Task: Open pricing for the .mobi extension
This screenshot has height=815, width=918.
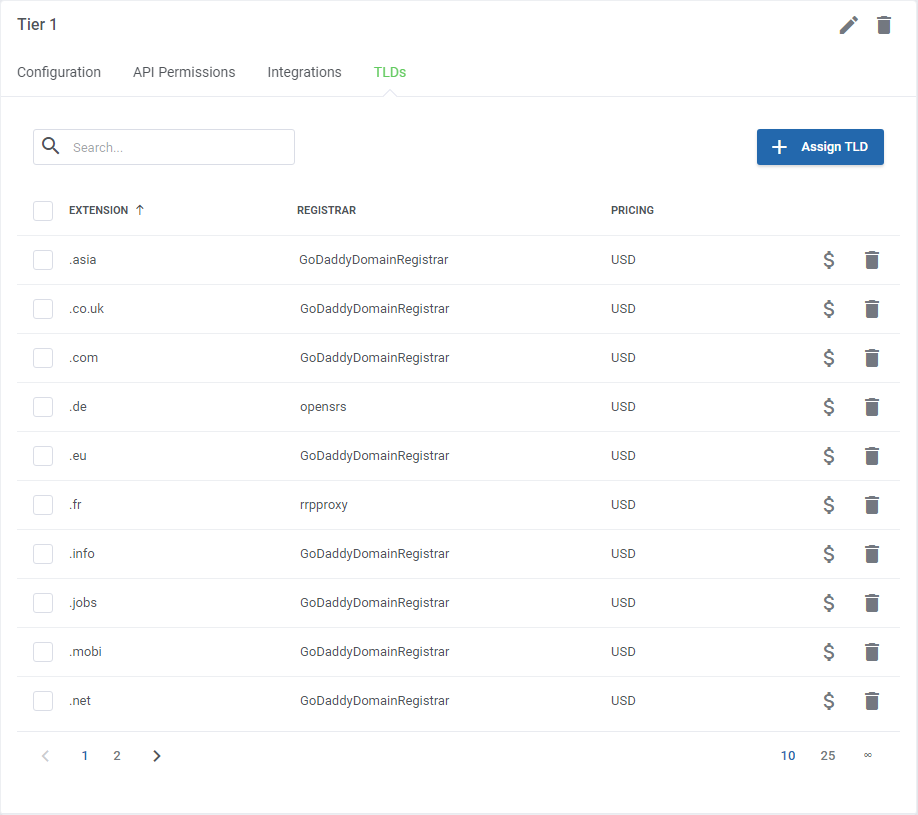Action: coord(828,652)
